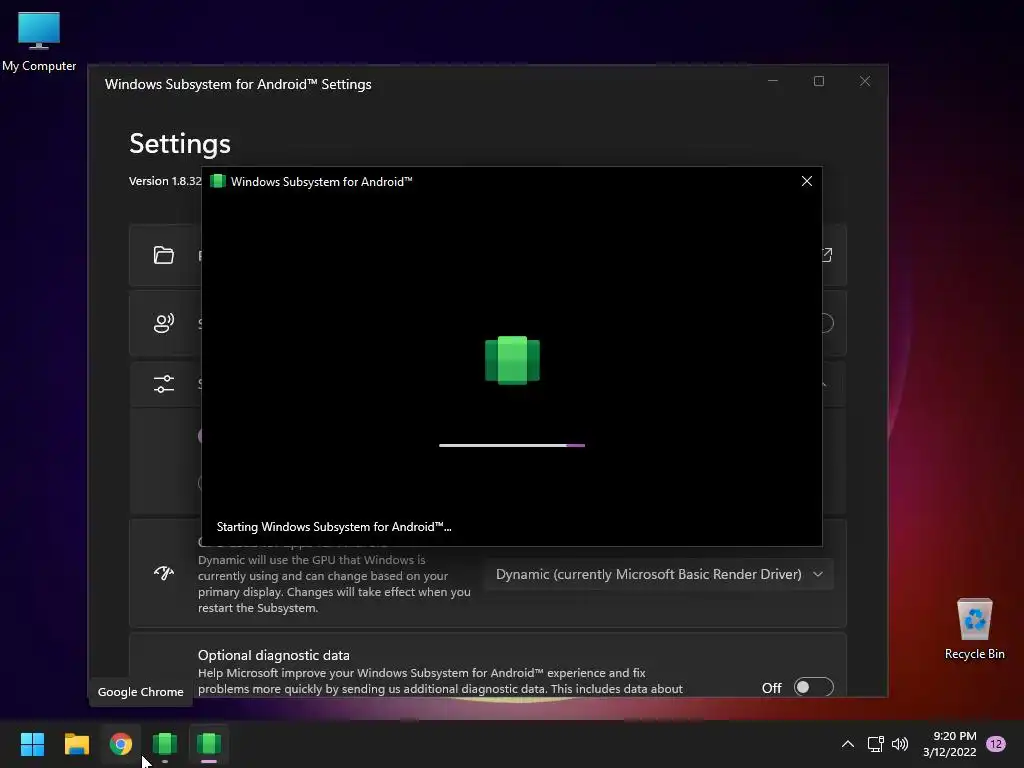Click the subsystem resources sliders icon
Viewport: 1024px width, 768px height.
point(164,384)
